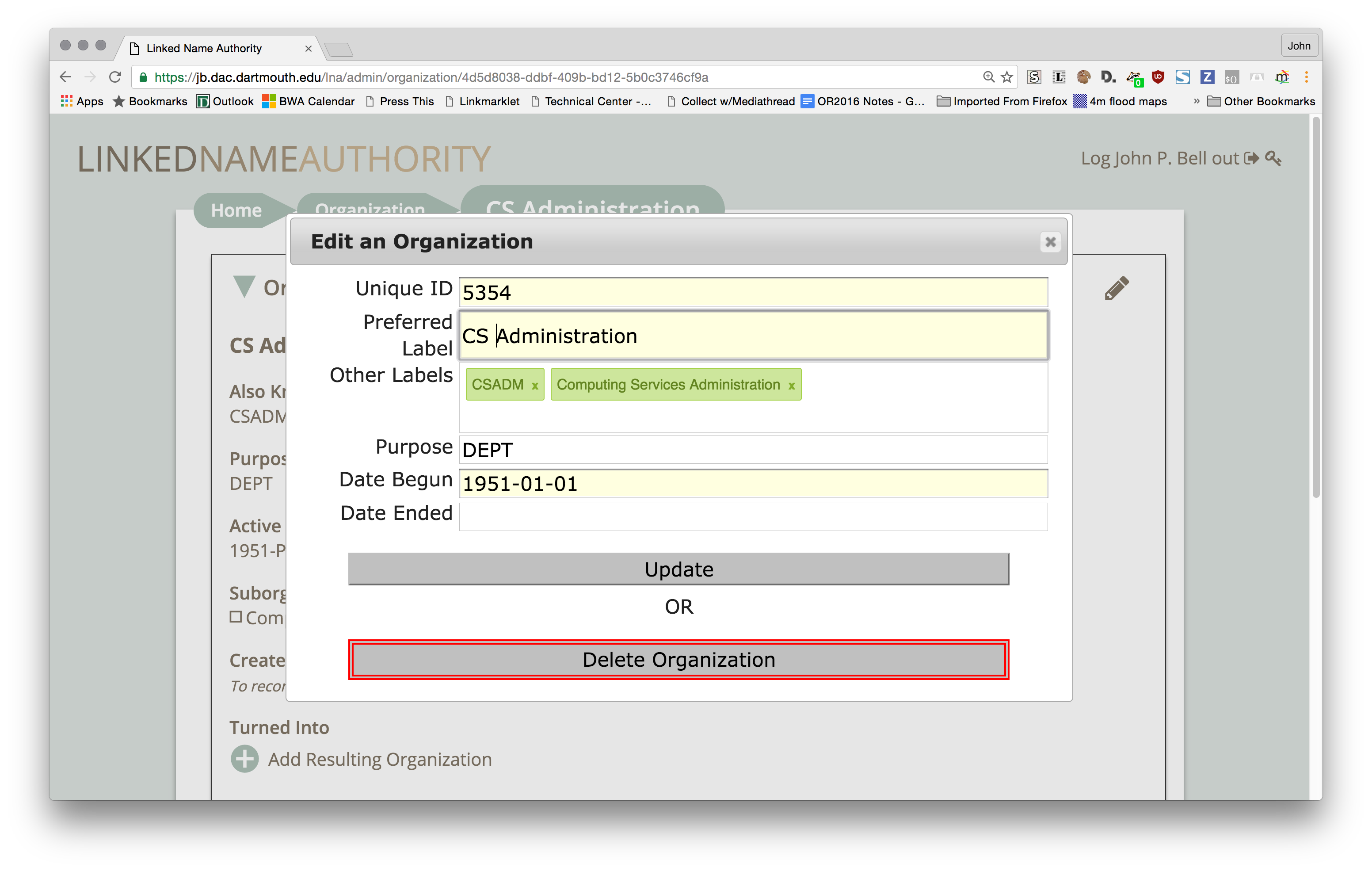Screen dimensions: 1372x871
Task: Open the BWA Calendar bookmark
Action: (308, 101)
